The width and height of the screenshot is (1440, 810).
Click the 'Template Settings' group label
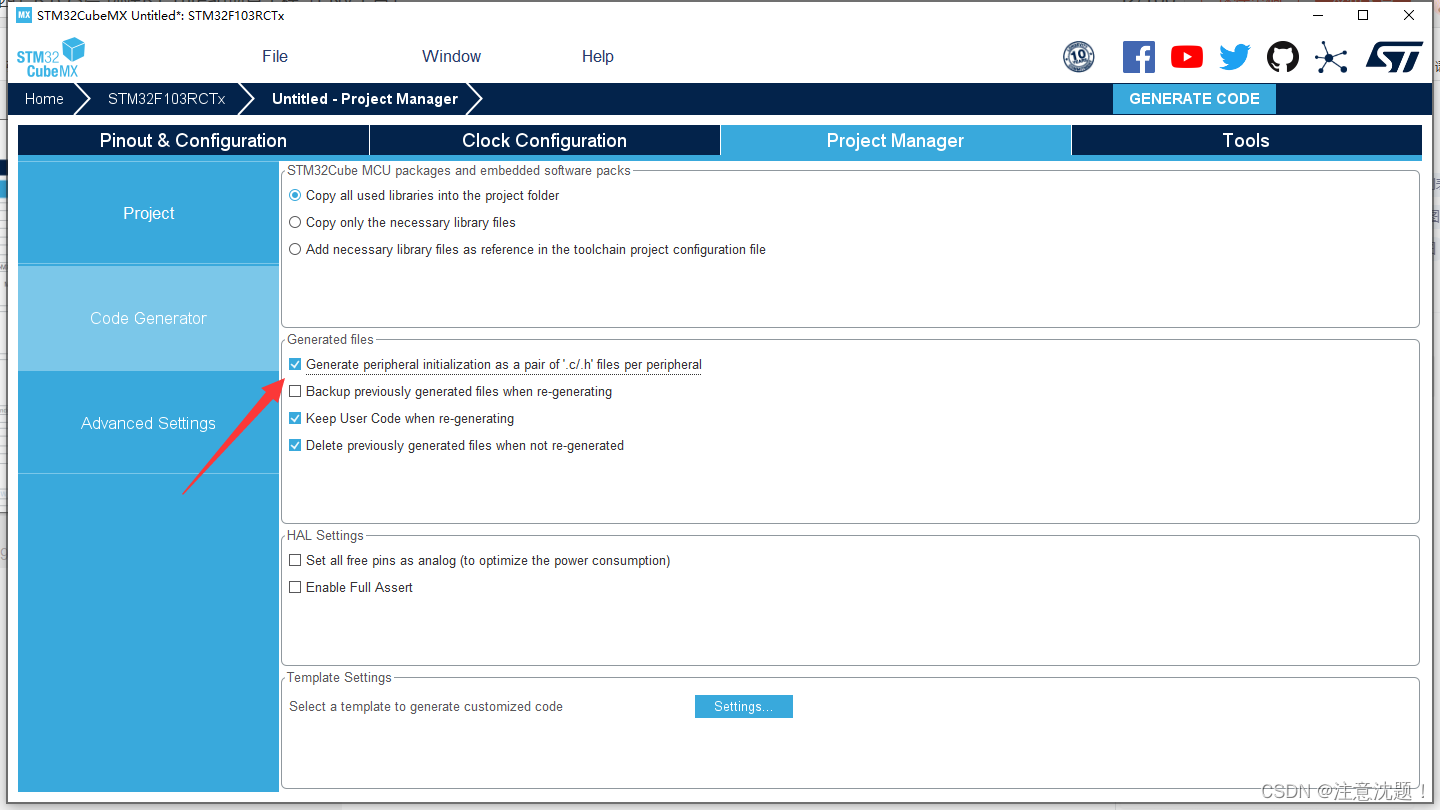click(x=340, y=677)
